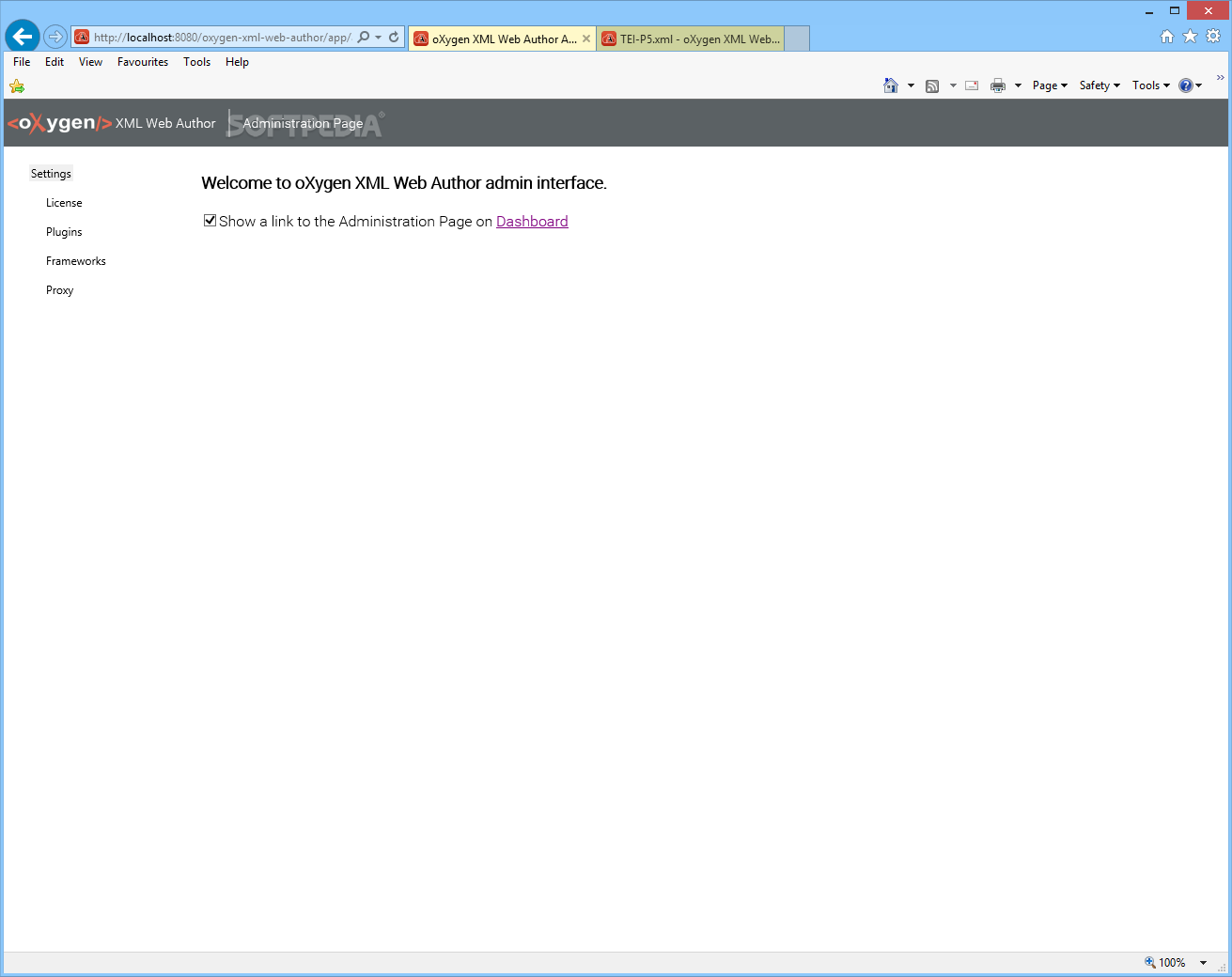The image size is (1232, 977).
Task: Open favourites with the star icon
Action: 1190,37
